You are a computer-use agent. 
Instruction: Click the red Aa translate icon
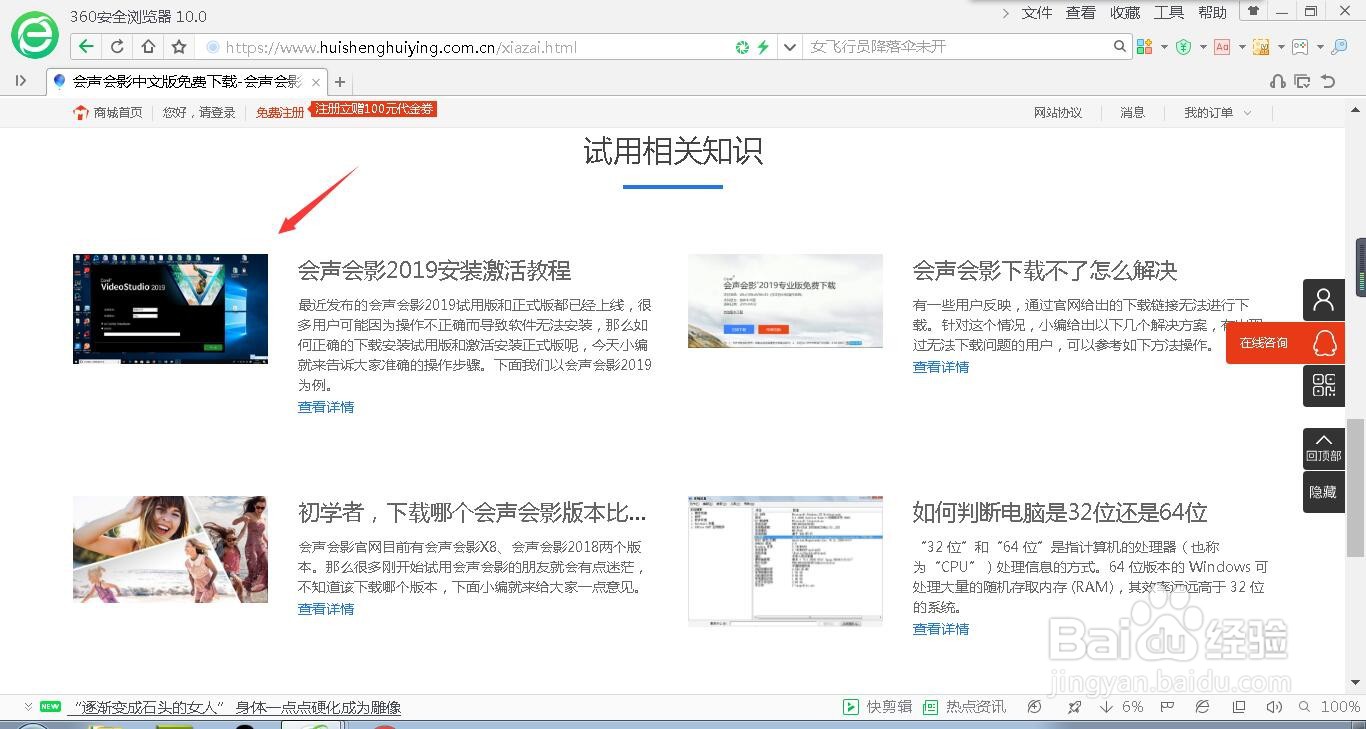coord(1222,47)
